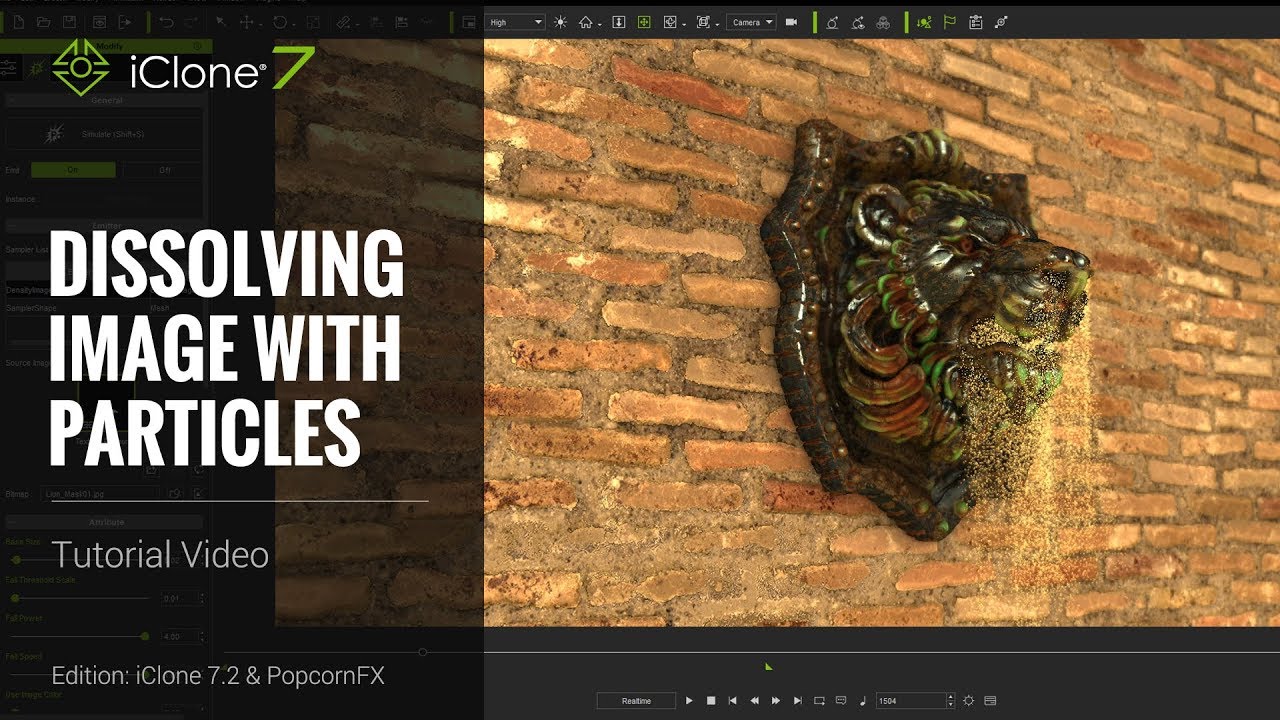Increase the frame number with up arrow
Screen dimensions: 1280x720
point(950,697)
